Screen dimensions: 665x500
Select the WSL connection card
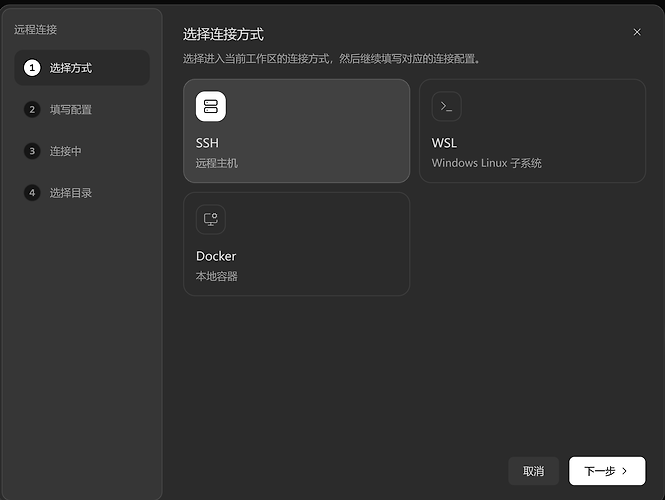(532, 131)
